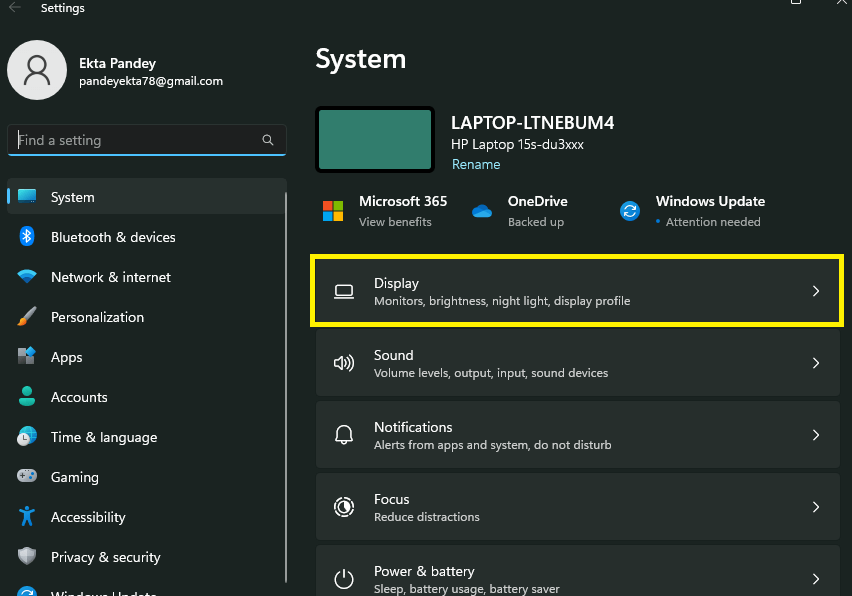
Task: Open Notifications using its right chevron
Action: click(816, 435)
